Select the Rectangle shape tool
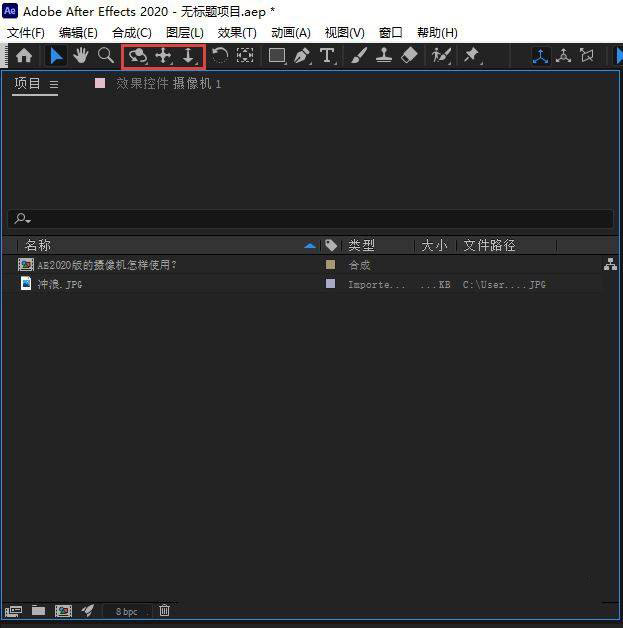Viewport: 623px width, 628px height. click(277, 56)
